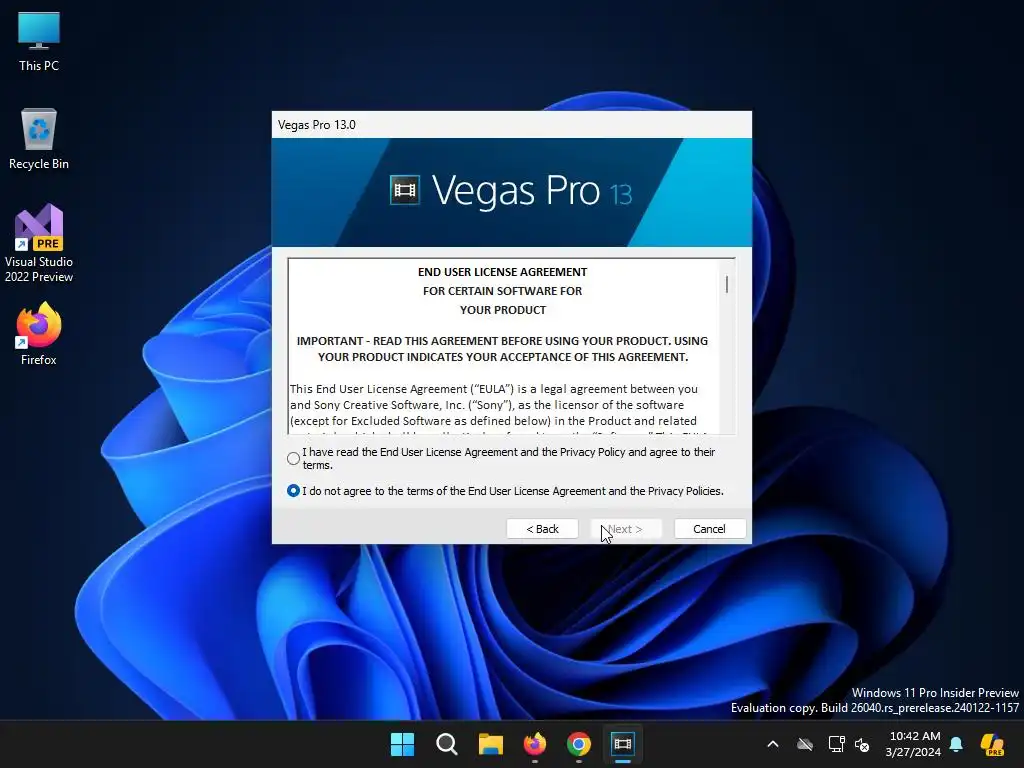Open the clock showing 10:42 AM
The height and width of the screenshot is (768, 1024).
(913, 744)
